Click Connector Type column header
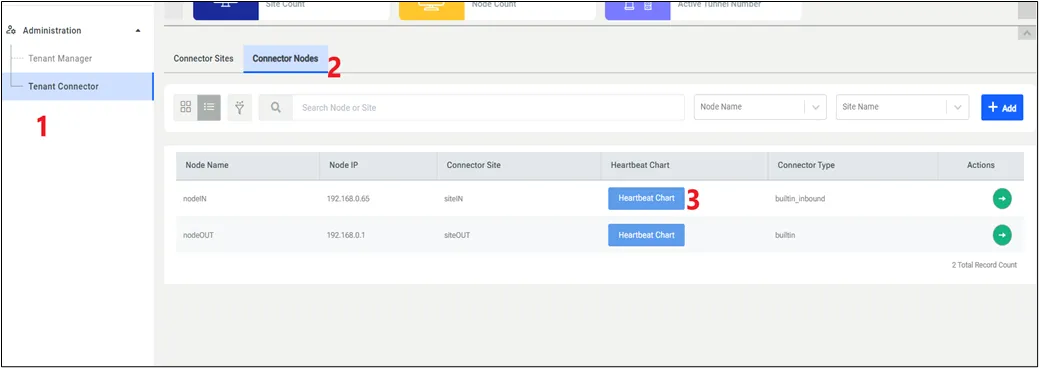Screen dimensions: 1039x368 point(806,165)
